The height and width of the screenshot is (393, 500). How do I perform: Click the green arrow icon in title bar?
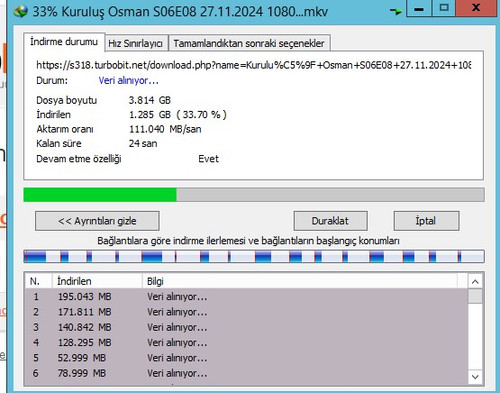pos(396,12)
